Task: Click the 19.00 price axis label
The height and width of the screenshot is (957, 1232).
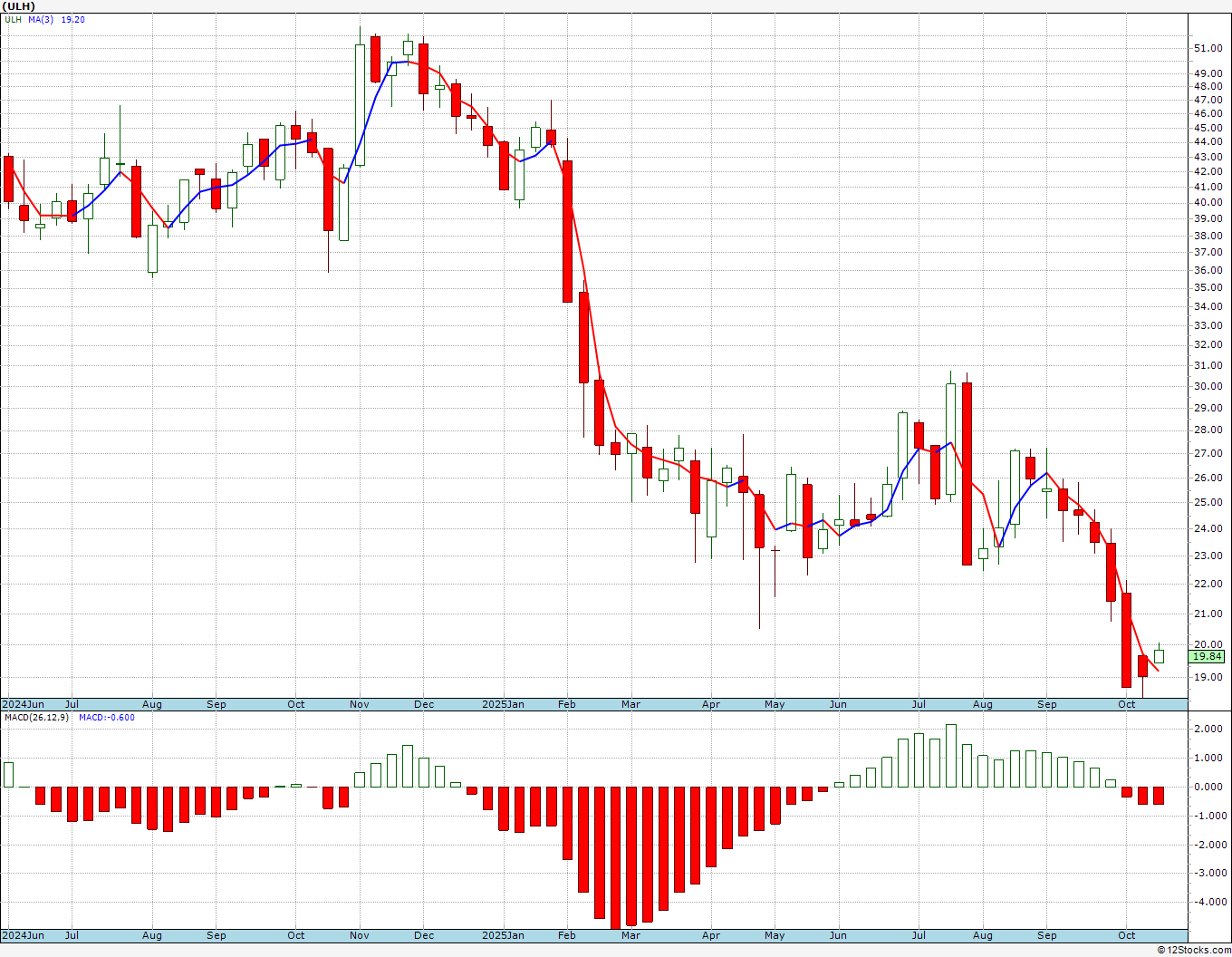Action: point(1208,677)
